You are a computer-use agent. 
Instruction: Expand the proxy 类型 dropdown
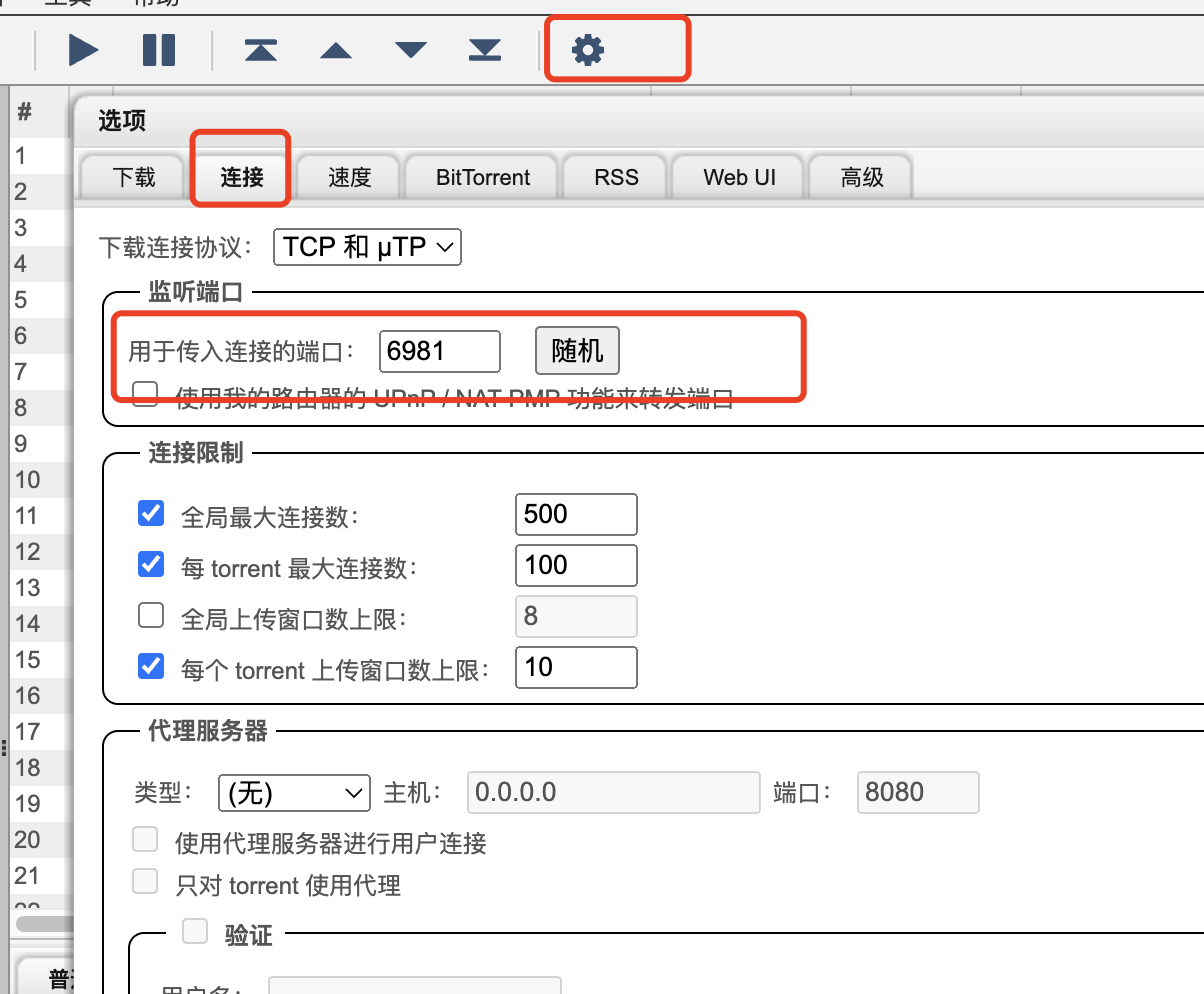click(x=294, y=793)
